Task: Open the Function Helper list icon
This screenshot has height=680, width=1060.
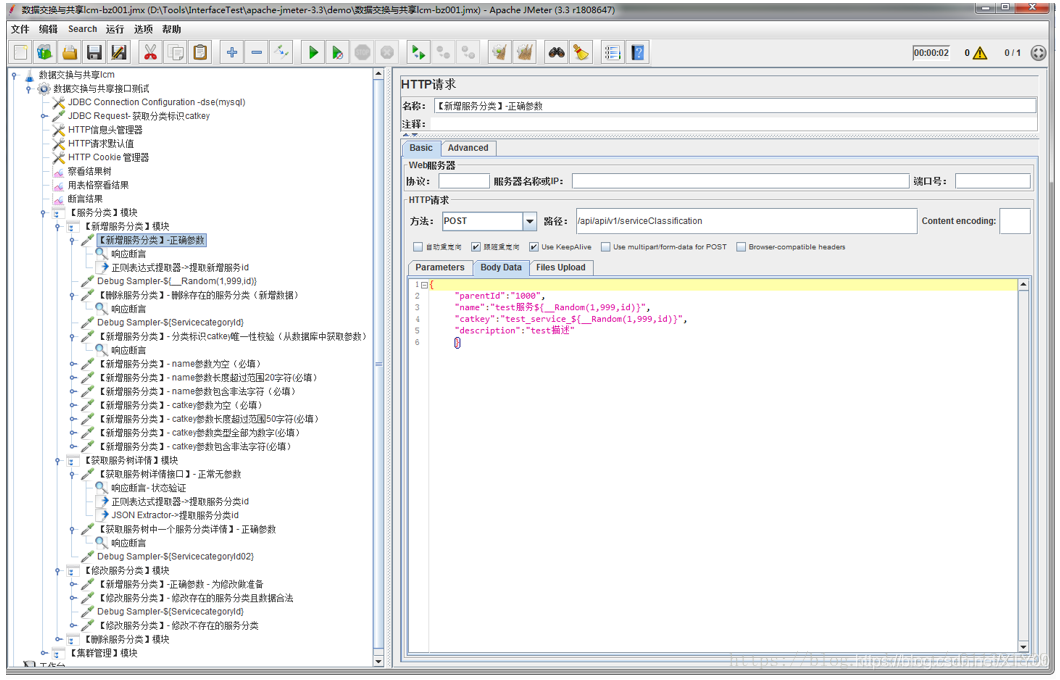Action: [x=612, y=52]
